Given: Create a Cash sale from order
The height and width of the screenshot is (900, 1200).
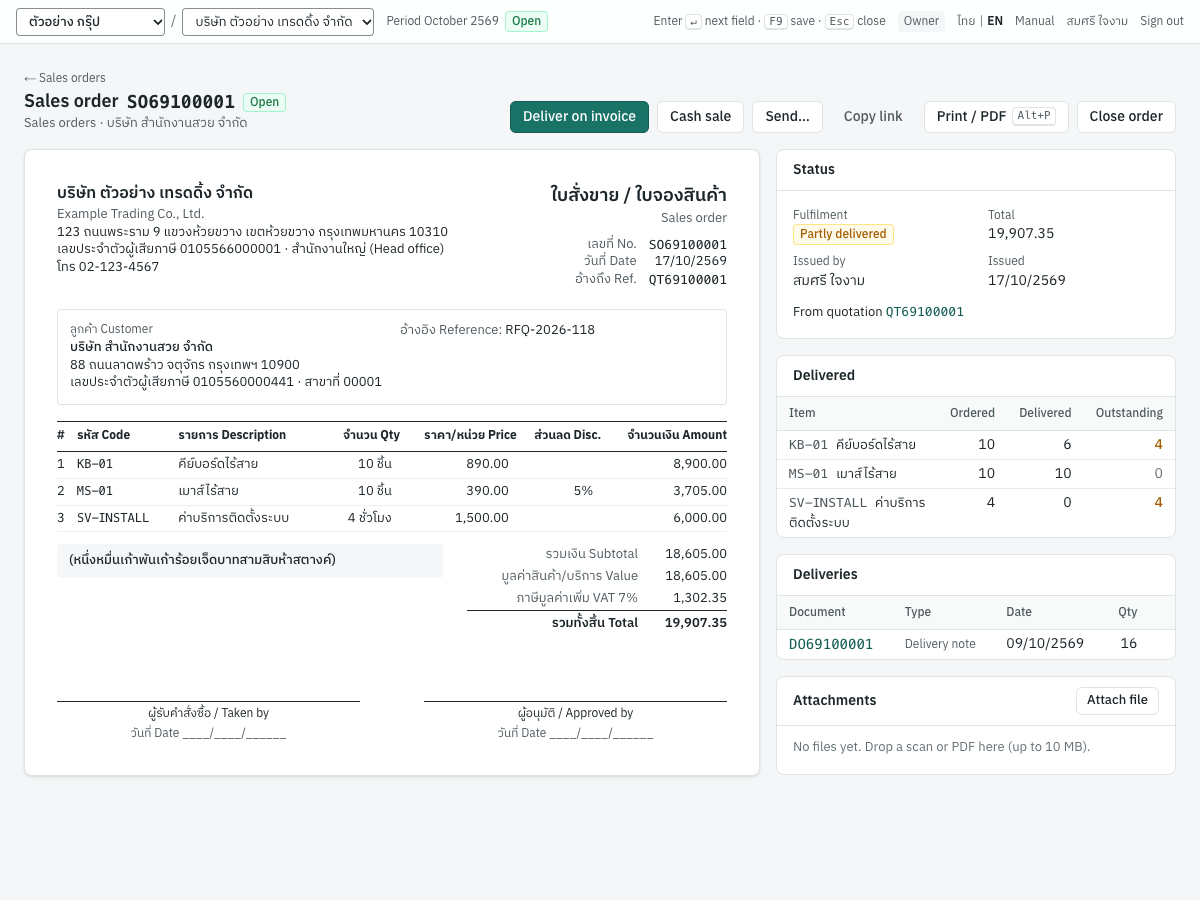Looking at the screenshot, I should pyautogui.click(x=700, y=116).
